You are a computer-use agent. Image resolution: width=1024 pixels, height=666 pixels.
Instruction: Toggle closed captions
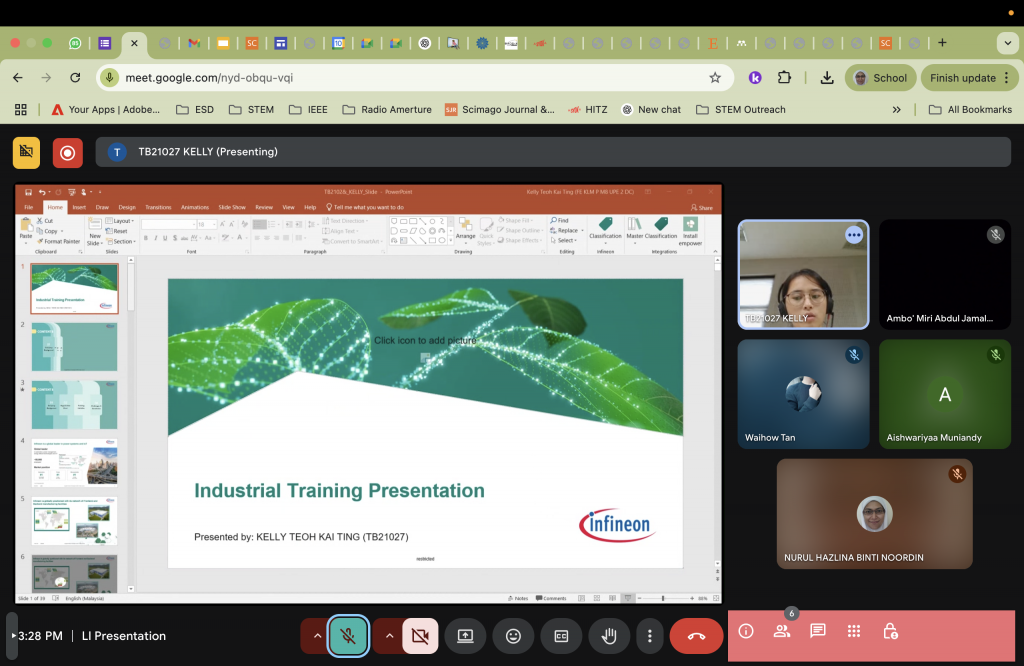point(561,635)
